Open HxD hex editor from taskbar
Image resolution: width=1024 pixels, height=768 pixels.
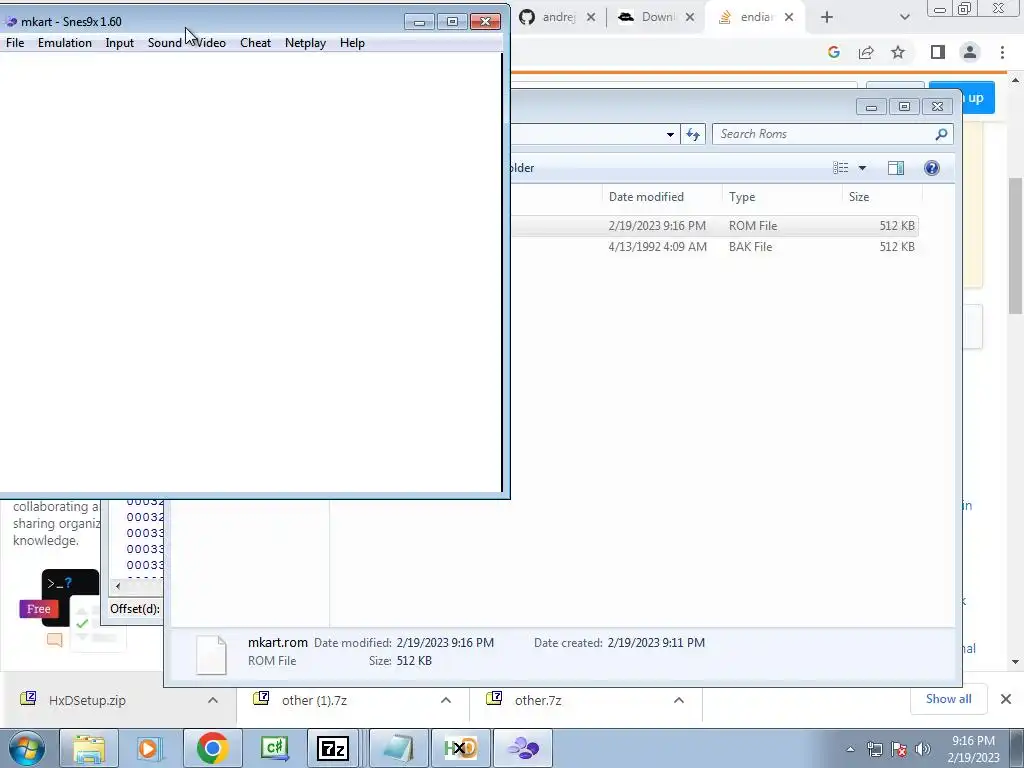click(x=461, y=748)
